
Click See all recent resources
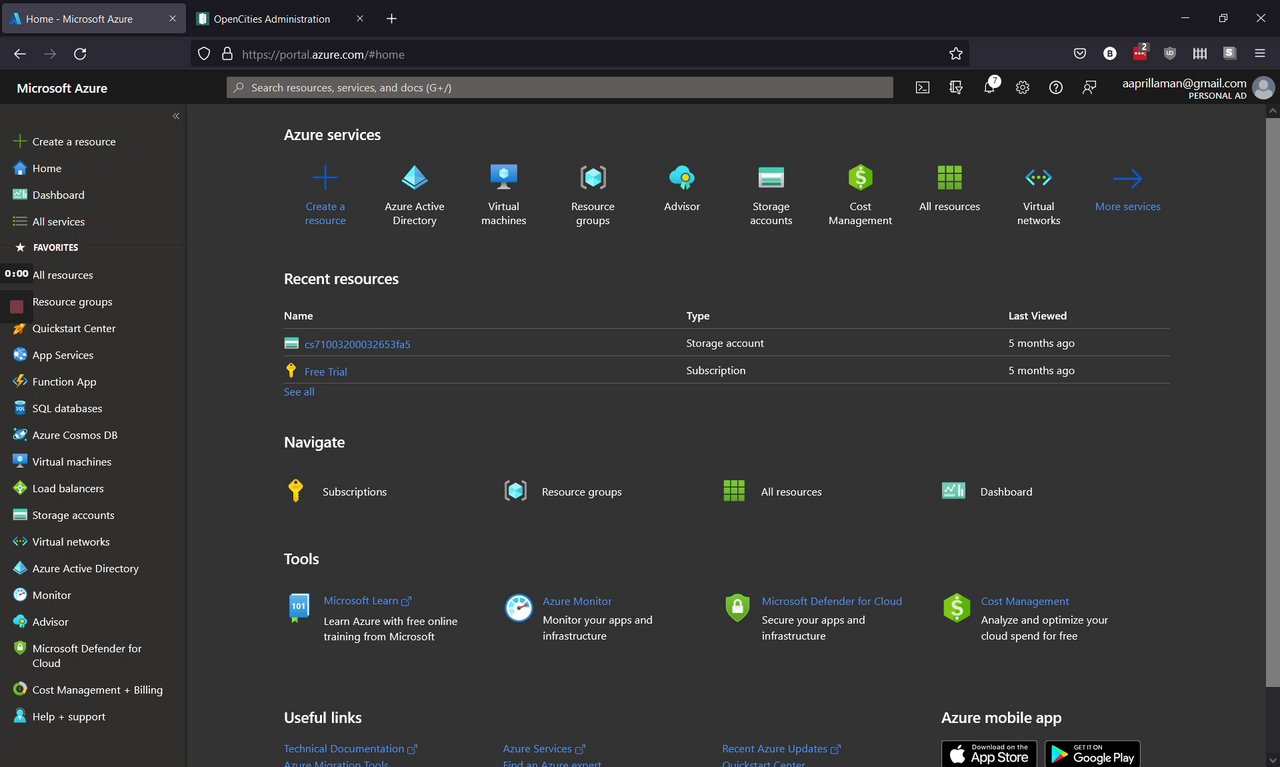point(299,392)
